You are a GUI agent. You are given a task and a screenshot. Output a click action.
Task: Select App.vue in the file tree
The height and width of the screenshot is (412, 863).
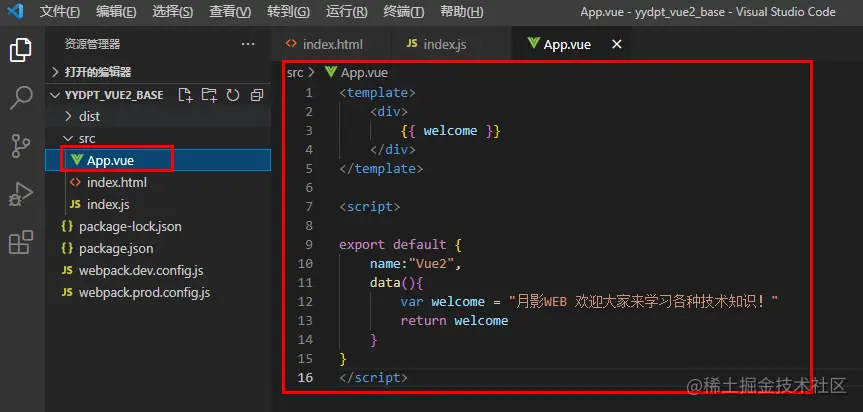[158, 160]
